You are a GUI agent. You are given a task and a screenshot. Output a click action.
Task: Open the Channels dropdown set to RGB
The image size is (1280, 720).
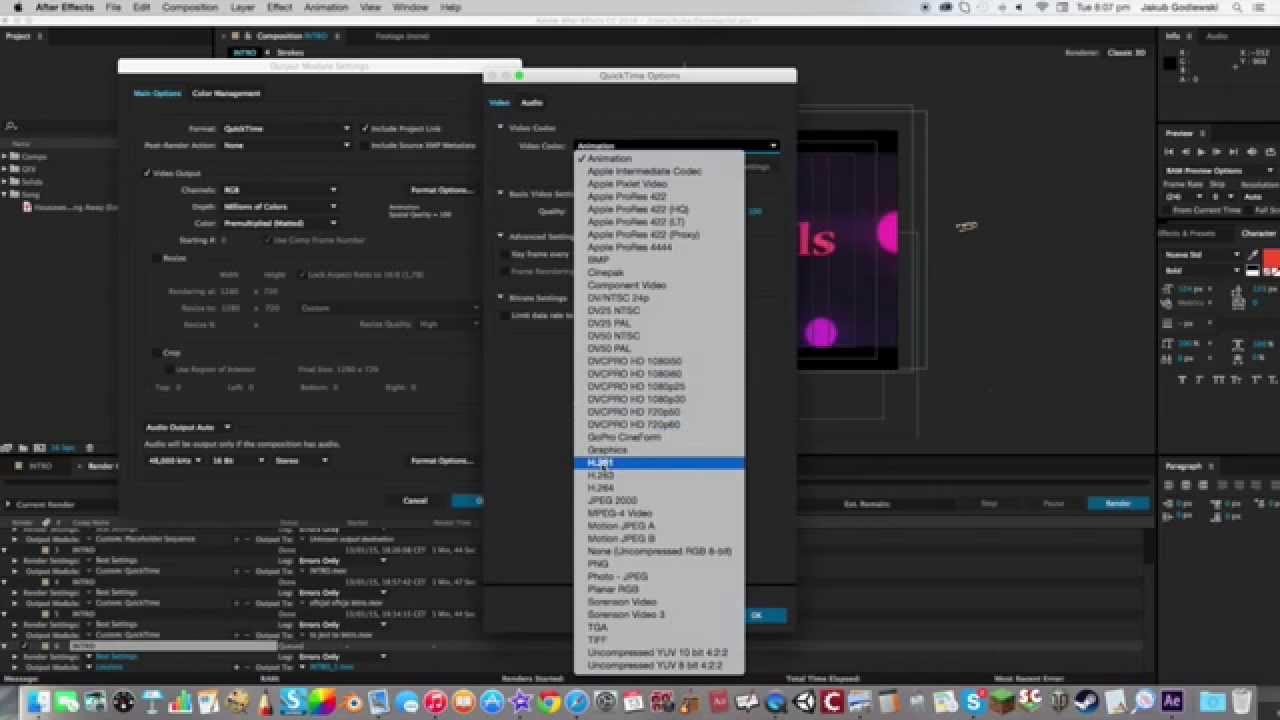(x=279, y=190)
